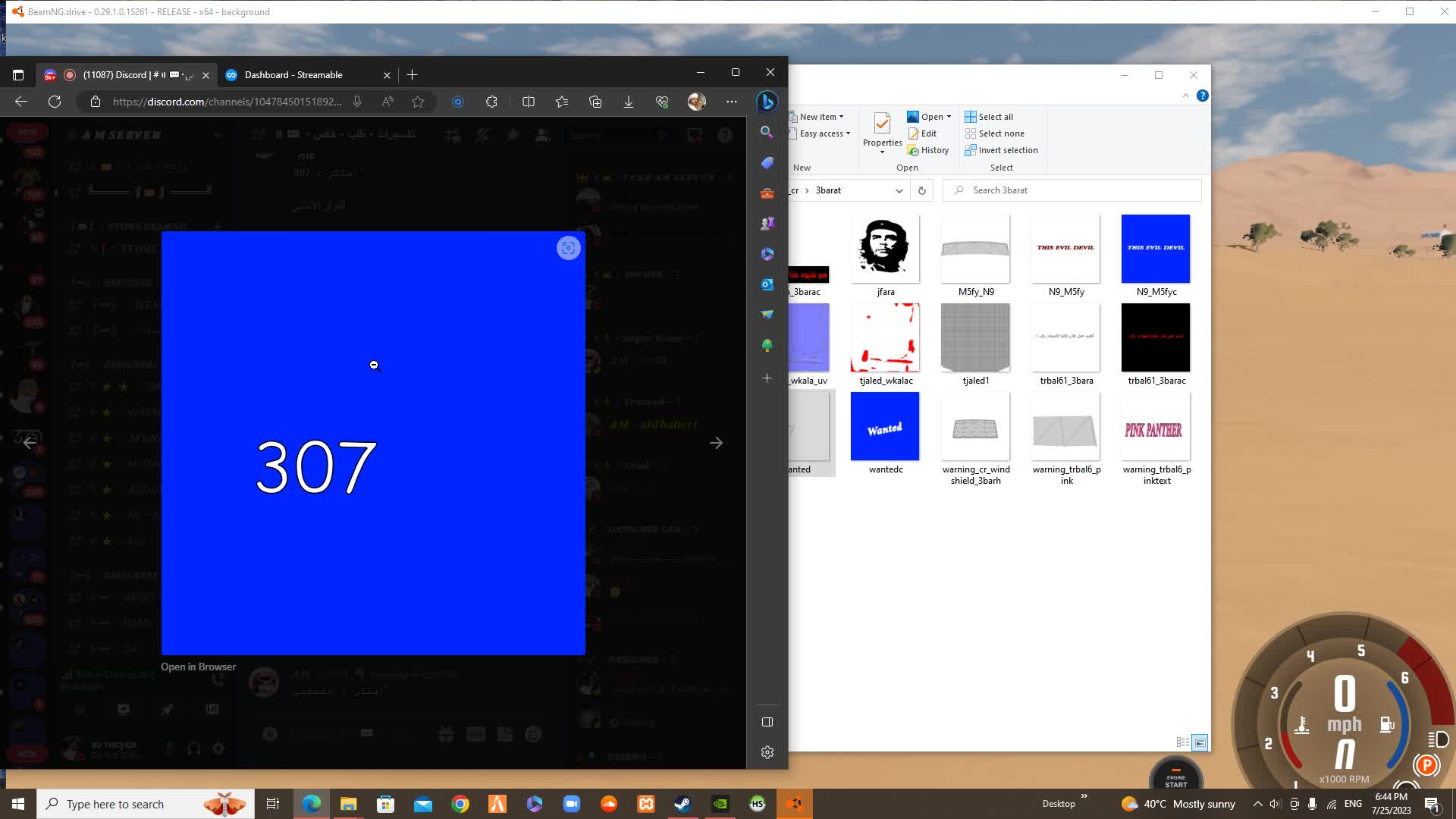The image size is (1456, 819).
Task: Click the visual search icon on image
Action: 568,248
